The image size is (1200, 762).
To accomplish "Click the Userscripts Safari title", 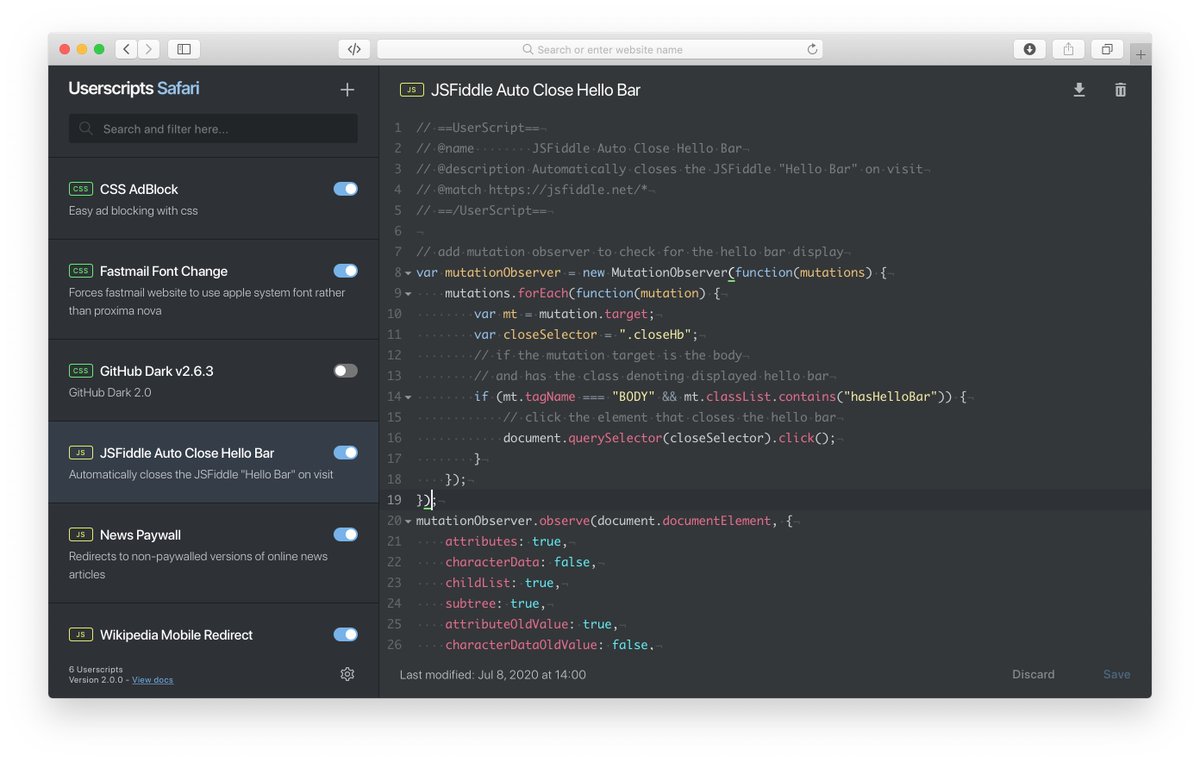I will tap(134, 89).
